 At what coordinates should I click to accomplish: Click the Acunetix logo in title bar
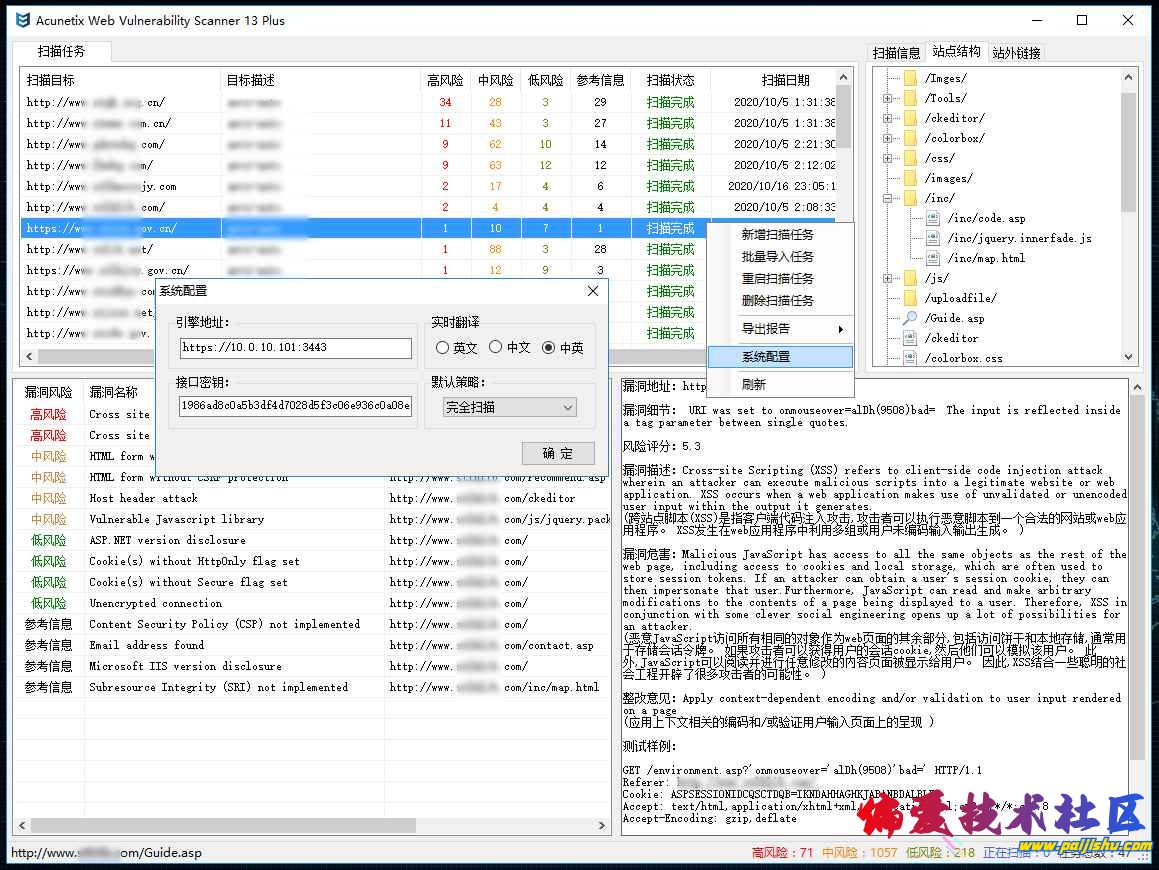(22, 20)
